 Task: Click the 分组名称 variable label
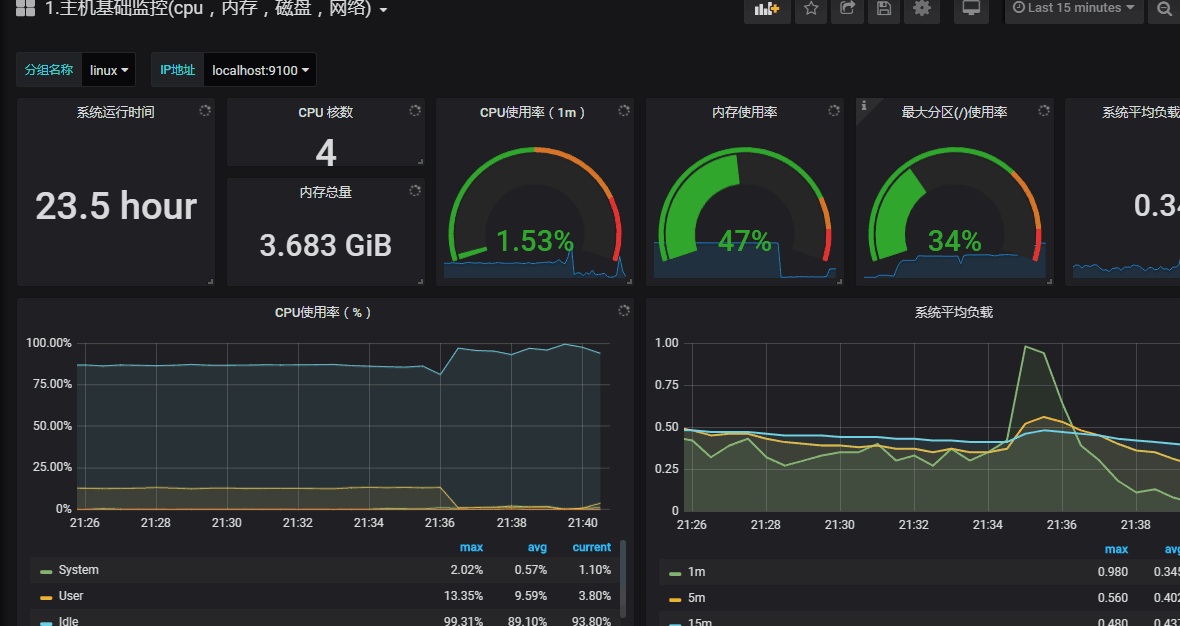click(49, 70)
